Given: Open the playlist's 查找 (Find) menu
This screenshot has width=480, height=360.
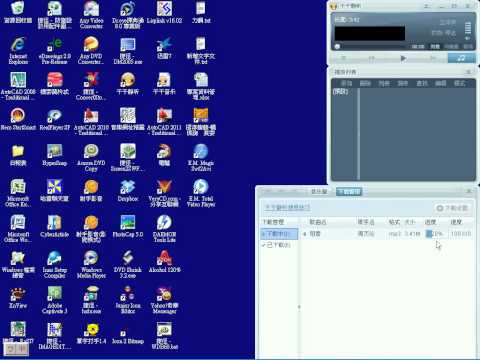Looking at the screenshot, I should tap(422, 83).
